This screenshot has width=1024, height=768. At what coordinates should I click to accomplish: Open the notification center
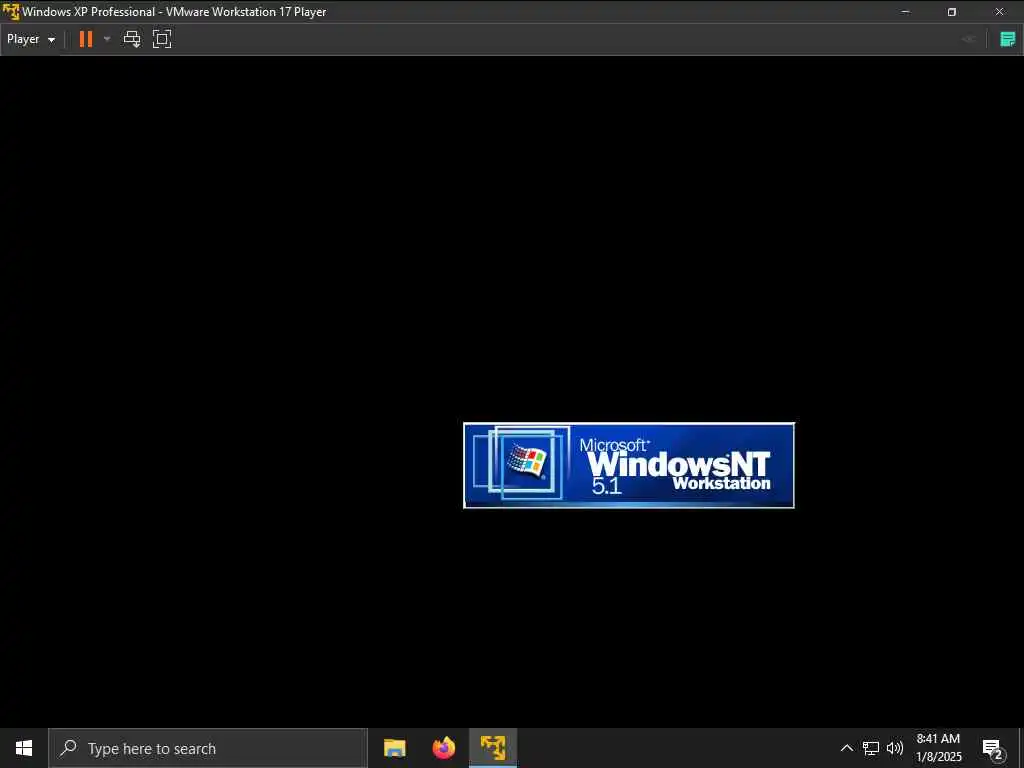click(x=993, y=748)
